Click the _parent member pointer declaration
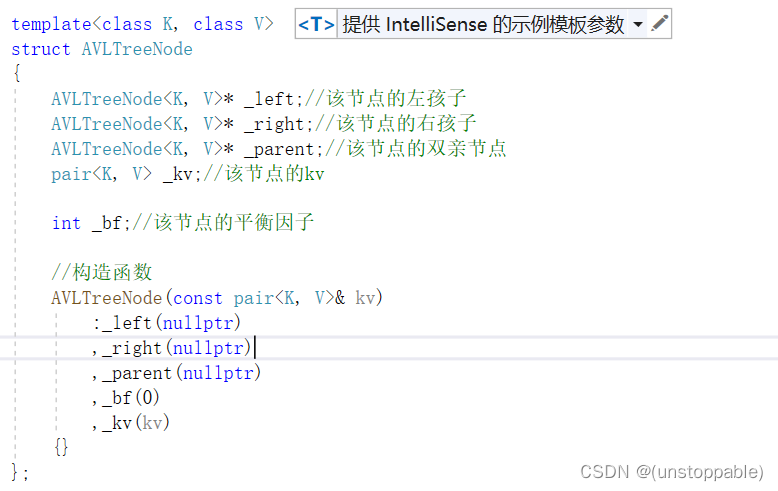This screenshot has height=491, width=778. coord(280,149)
